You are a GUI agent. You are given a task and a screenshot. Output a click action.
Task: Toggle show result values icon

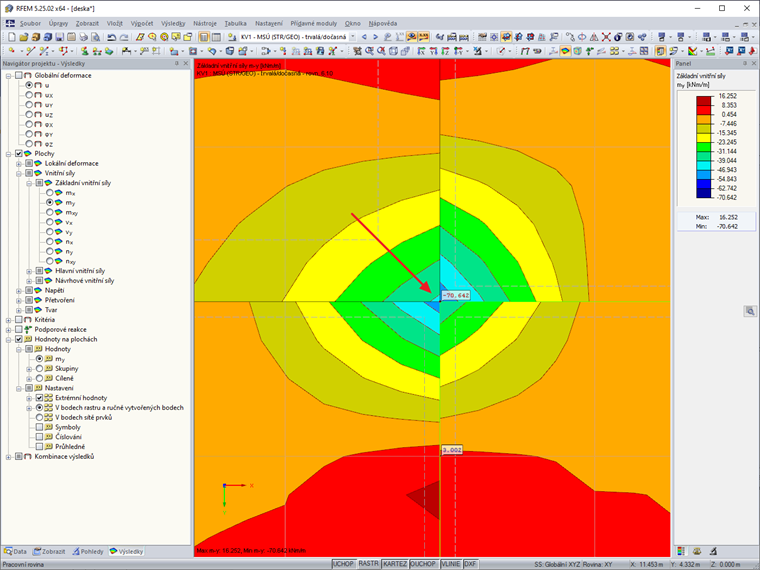[x=423, y=37]
